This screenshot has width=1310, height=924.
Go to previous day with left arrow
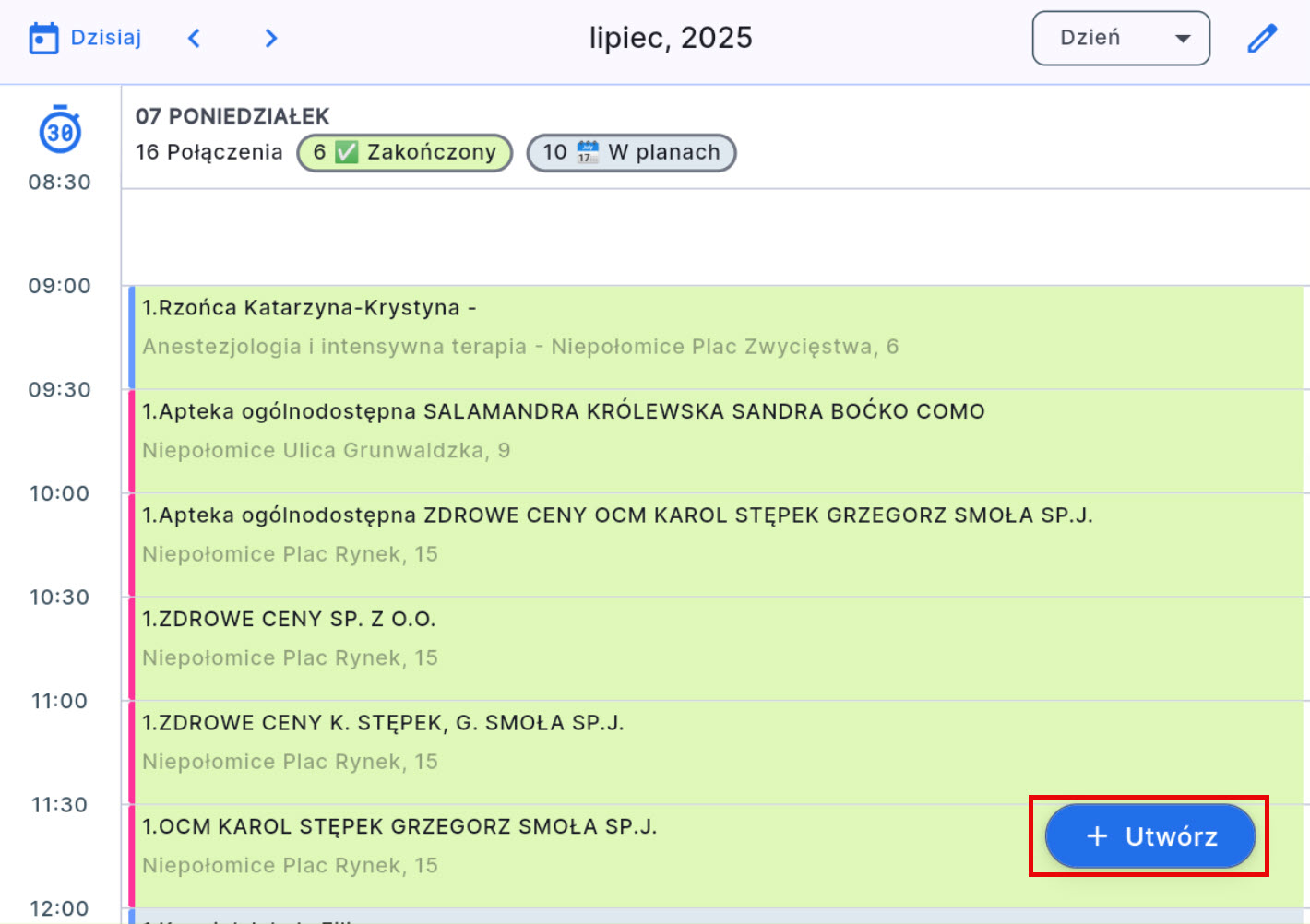pyautogui.click(x=194, y=39)
